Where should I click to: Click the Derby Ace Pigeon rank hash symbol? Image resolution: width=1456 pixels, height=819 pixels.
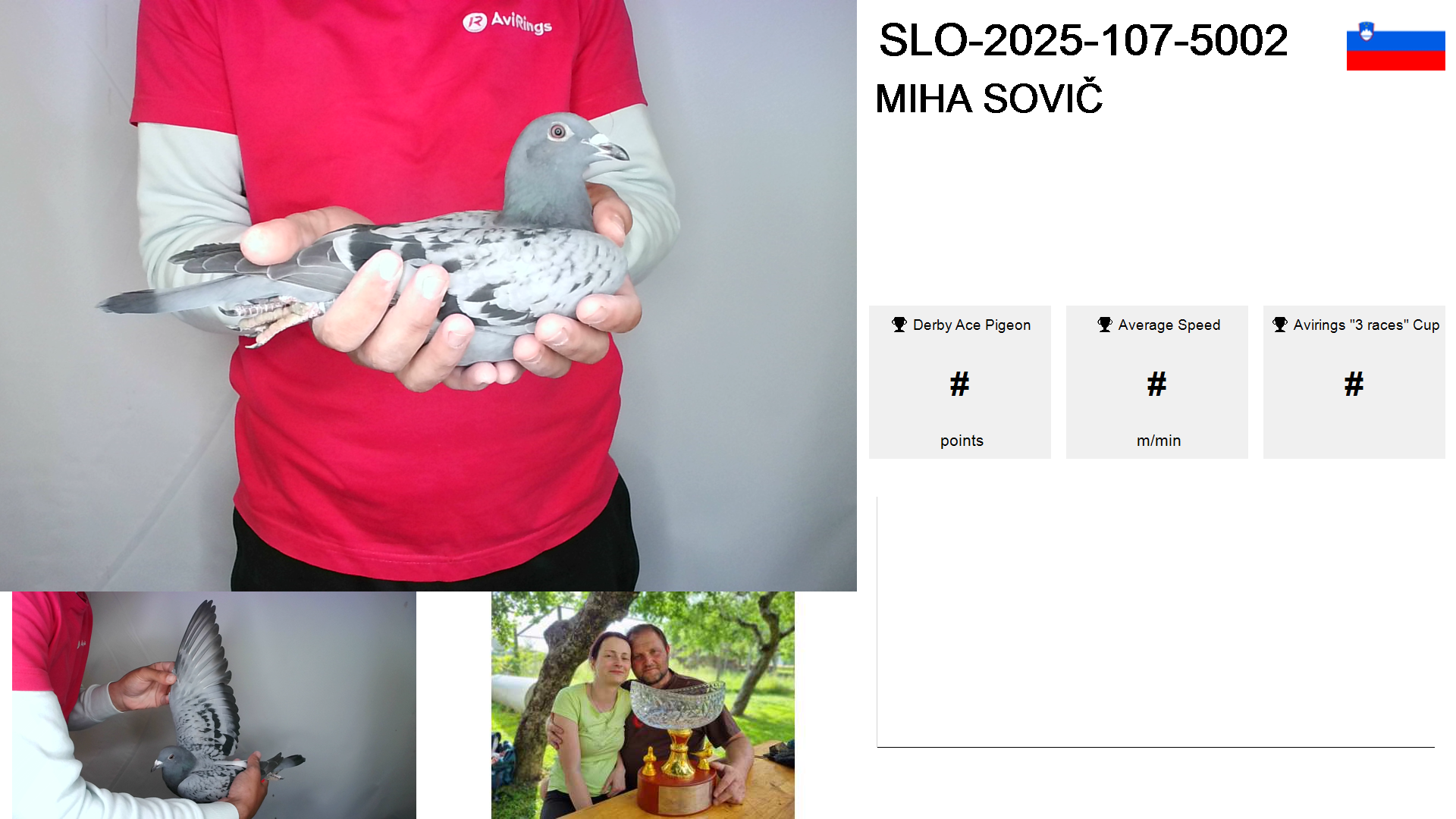(959, 384)
